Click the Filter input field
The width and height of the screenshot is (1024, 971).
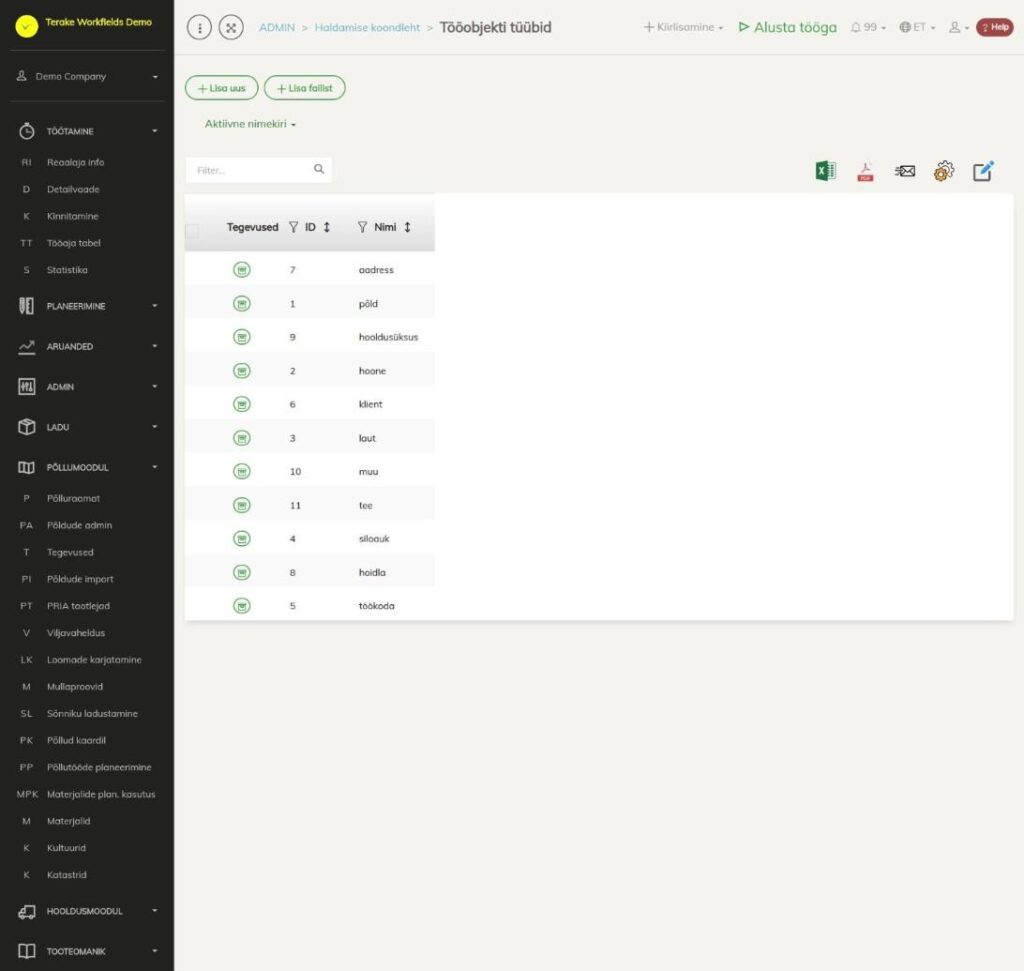[x=259, y=170]
